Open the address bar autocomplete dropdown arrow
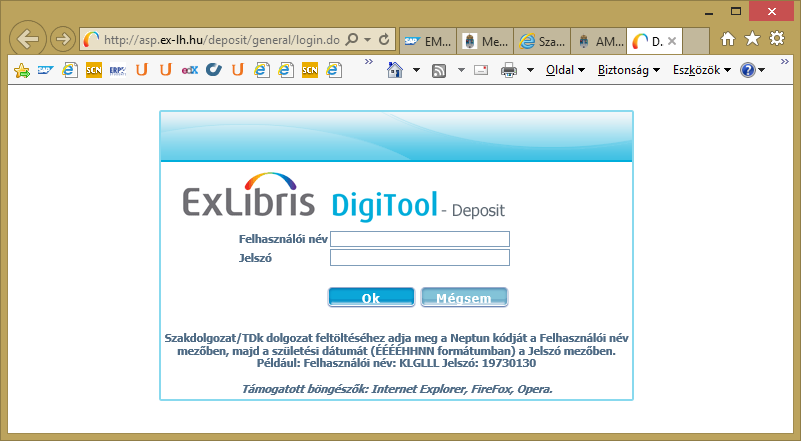The height and width of the screenshot is (441, 801). (x=367, y=40)
